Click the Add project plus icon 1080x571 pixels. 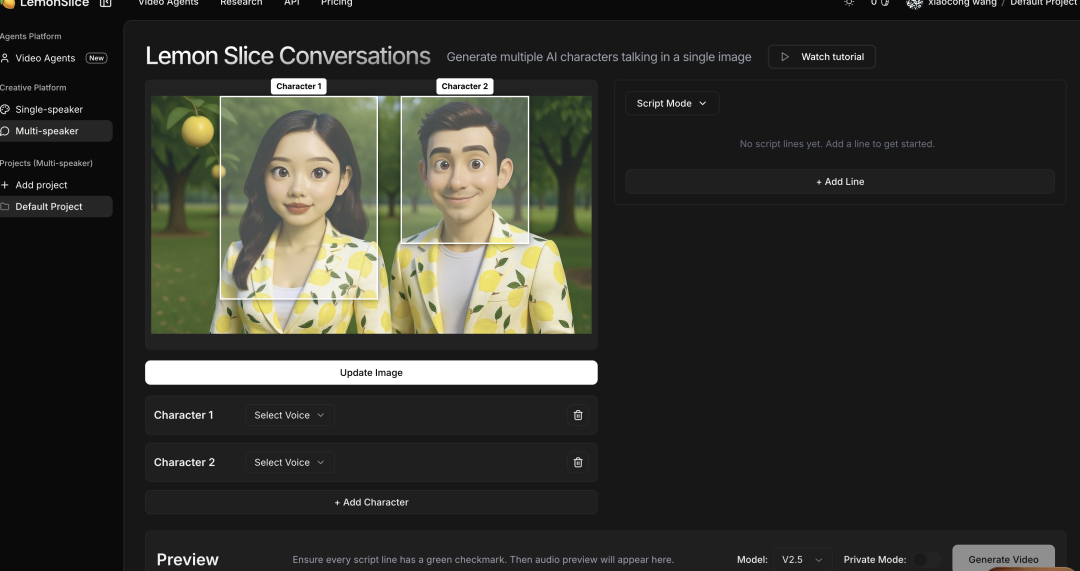coord(5,185)
